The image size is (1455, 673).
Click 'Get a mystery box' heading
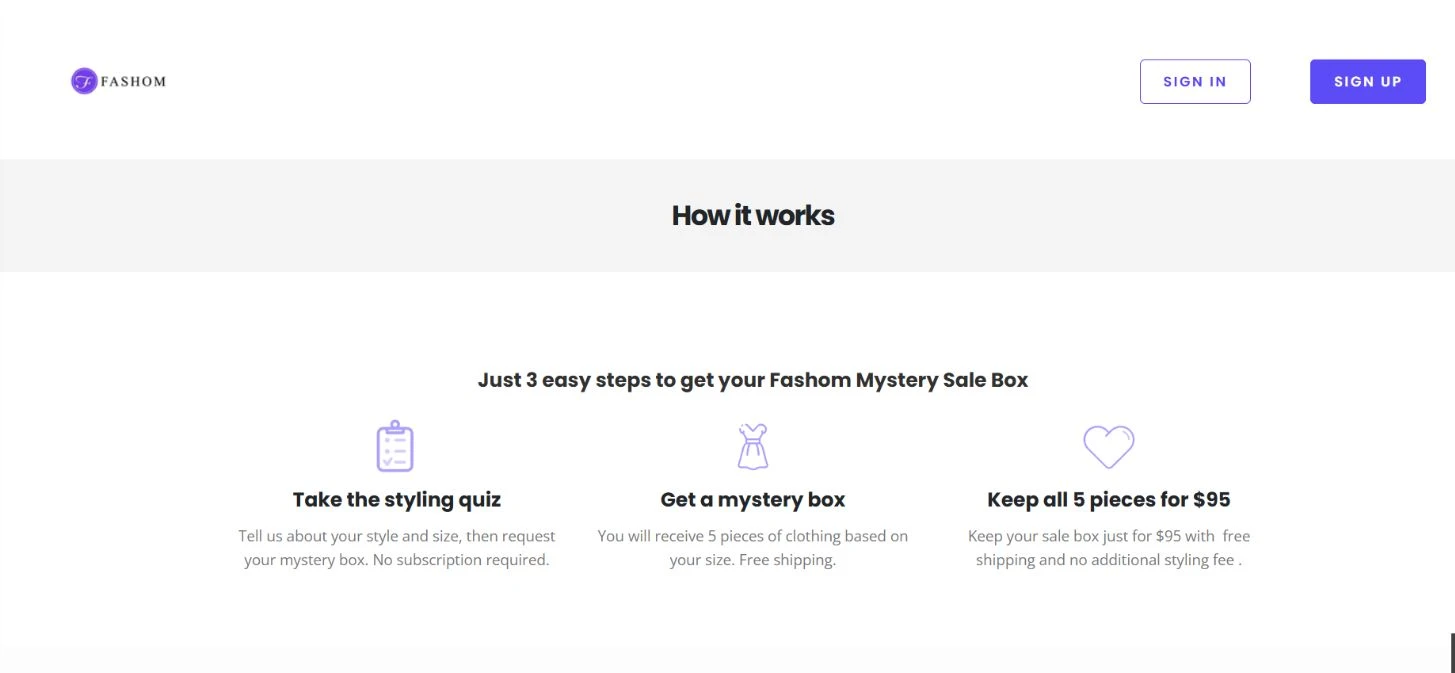[753, 499]
